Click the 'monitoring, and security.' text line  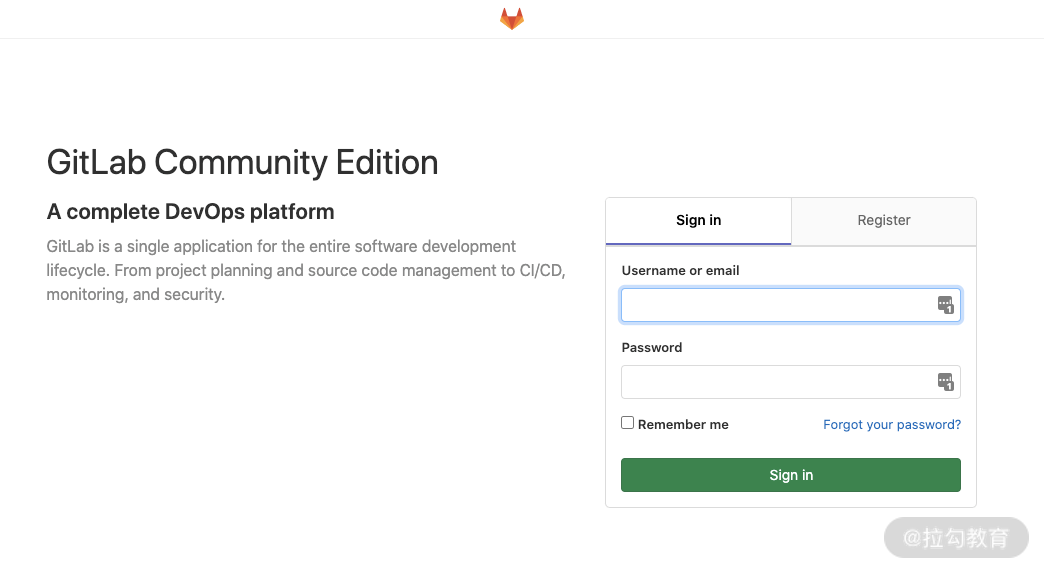135,294
